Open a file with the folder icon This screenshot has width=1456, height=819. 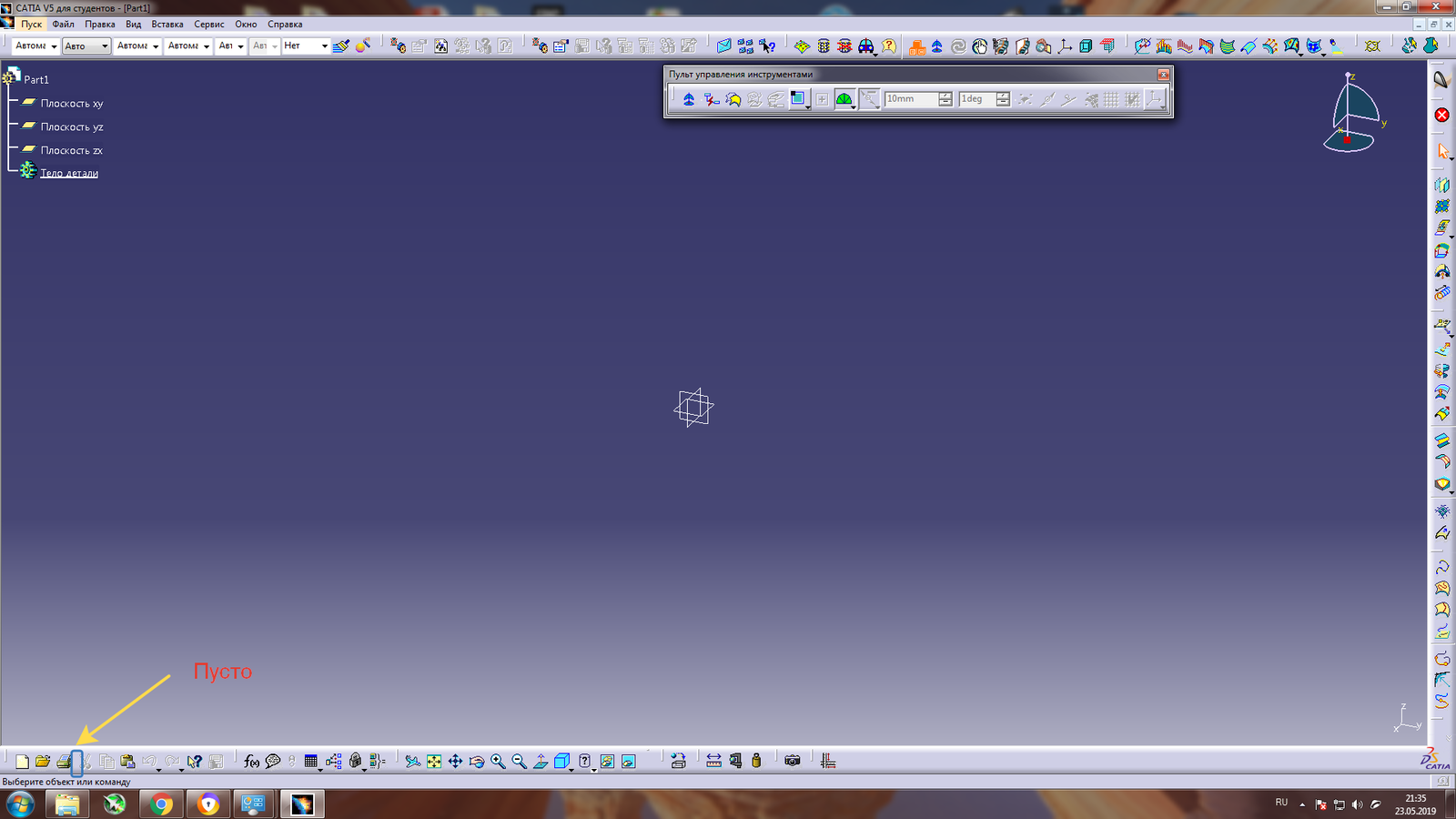coord(43,762)
